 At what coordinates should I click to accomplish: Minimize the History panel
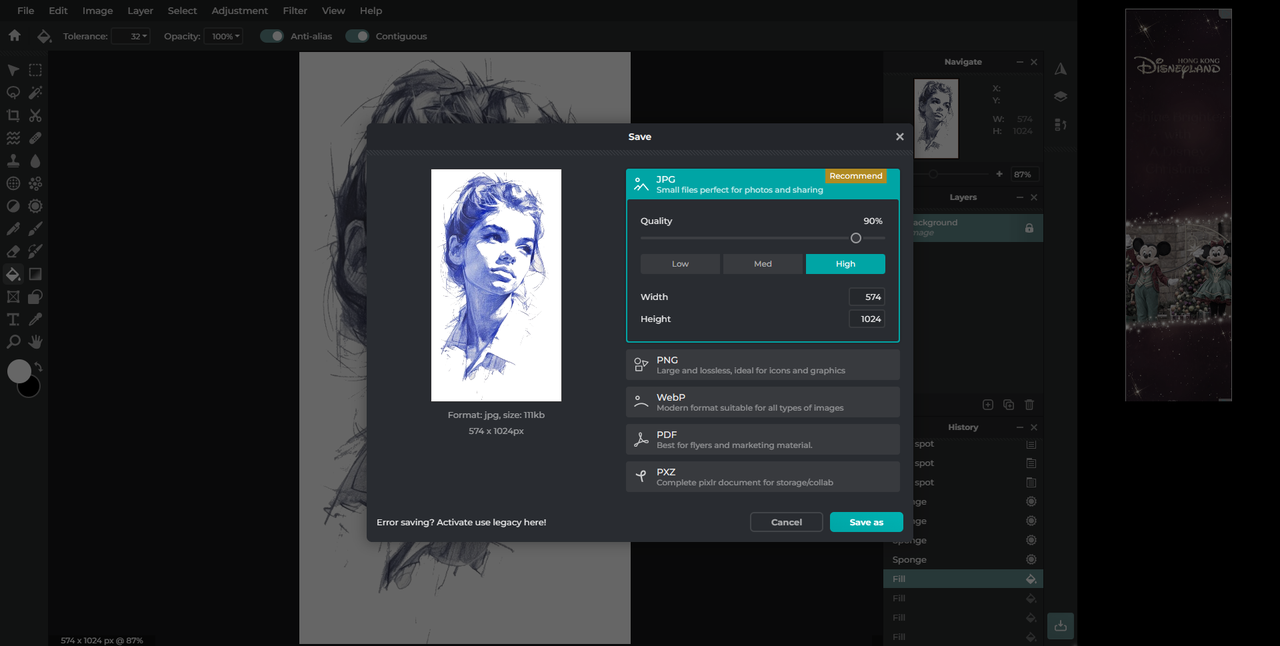point(1020,427)
